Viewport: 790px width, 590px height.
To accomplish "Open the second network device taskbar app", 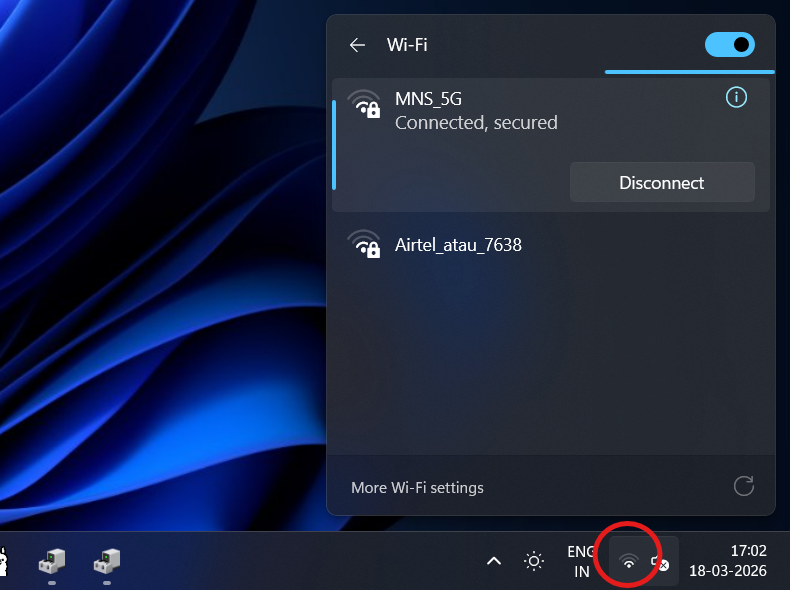I will (106, 562).
